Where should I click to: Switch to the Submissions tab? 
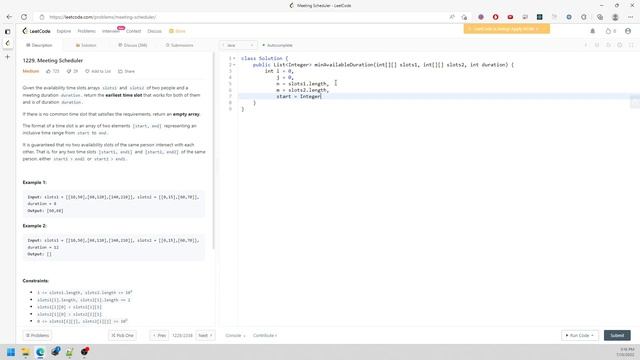180,45
